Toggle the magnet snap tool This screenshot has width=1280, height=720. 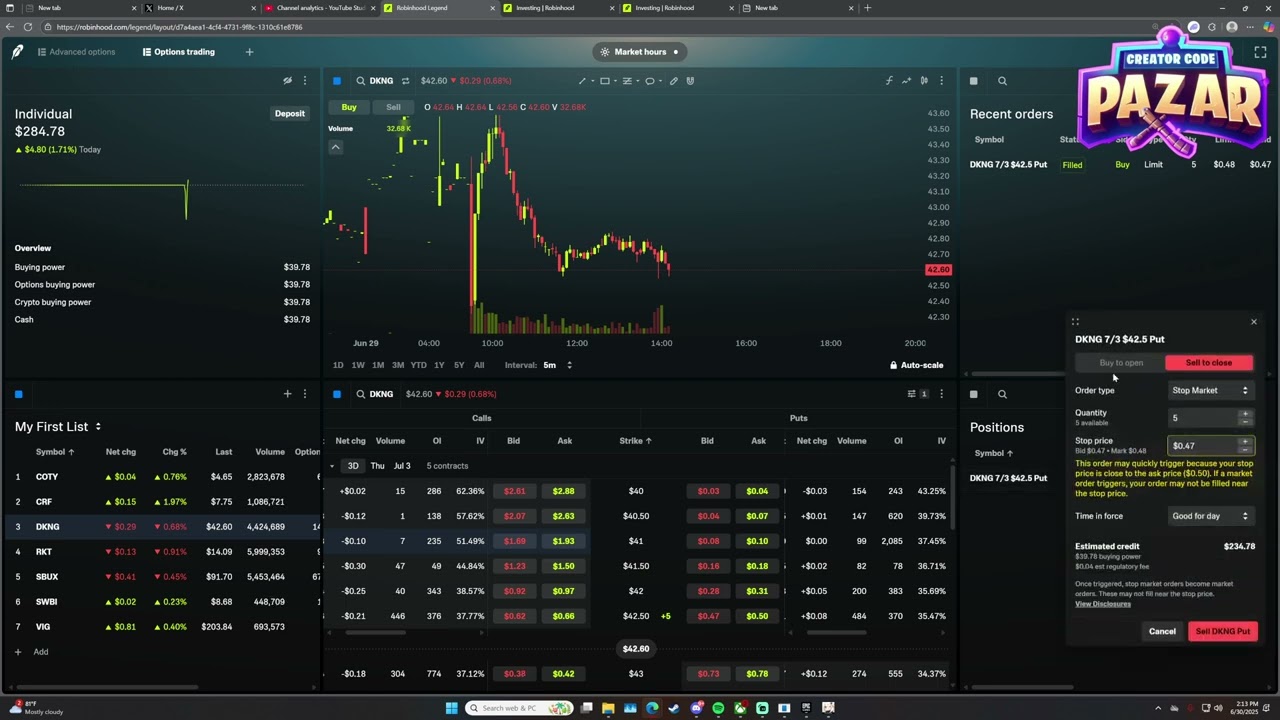pos(690,81)
